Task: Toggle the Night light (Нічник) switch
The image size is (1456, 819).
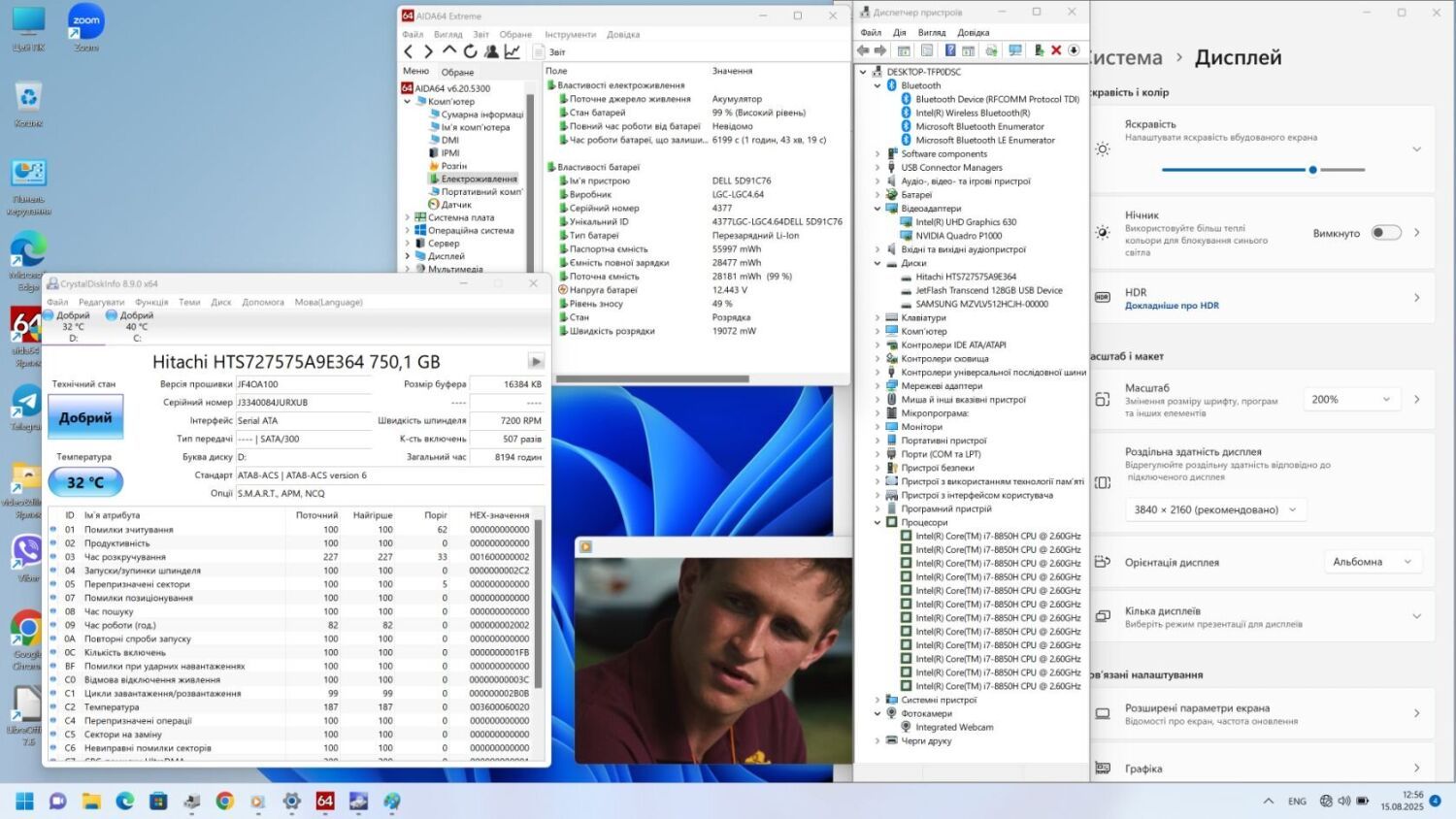Action: (1386, 233)
